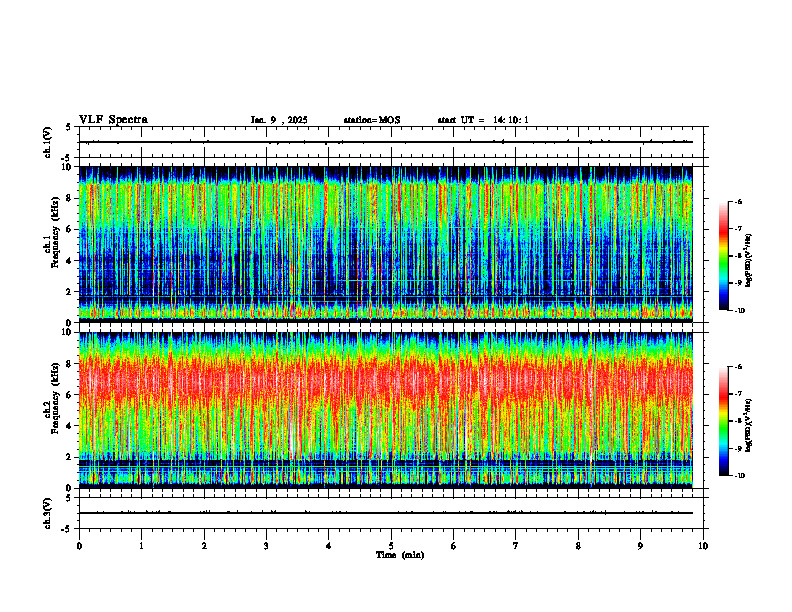Click the "1" minute tick on time axis

[142, 546]
